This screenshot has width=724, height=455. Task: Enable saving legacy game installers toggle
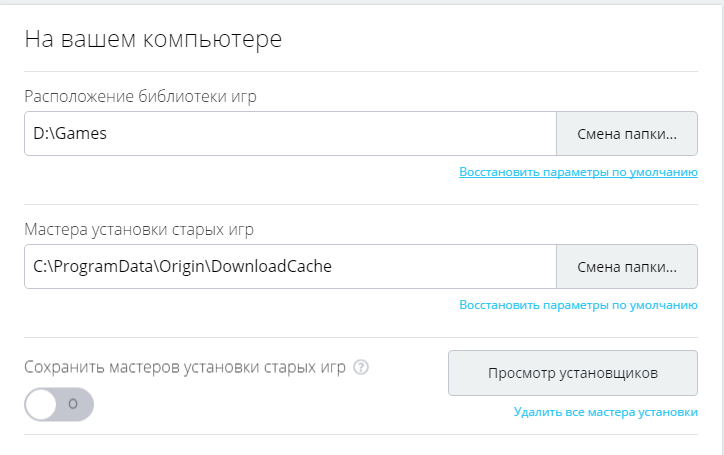pyautogui.click(x=59, y=404)
